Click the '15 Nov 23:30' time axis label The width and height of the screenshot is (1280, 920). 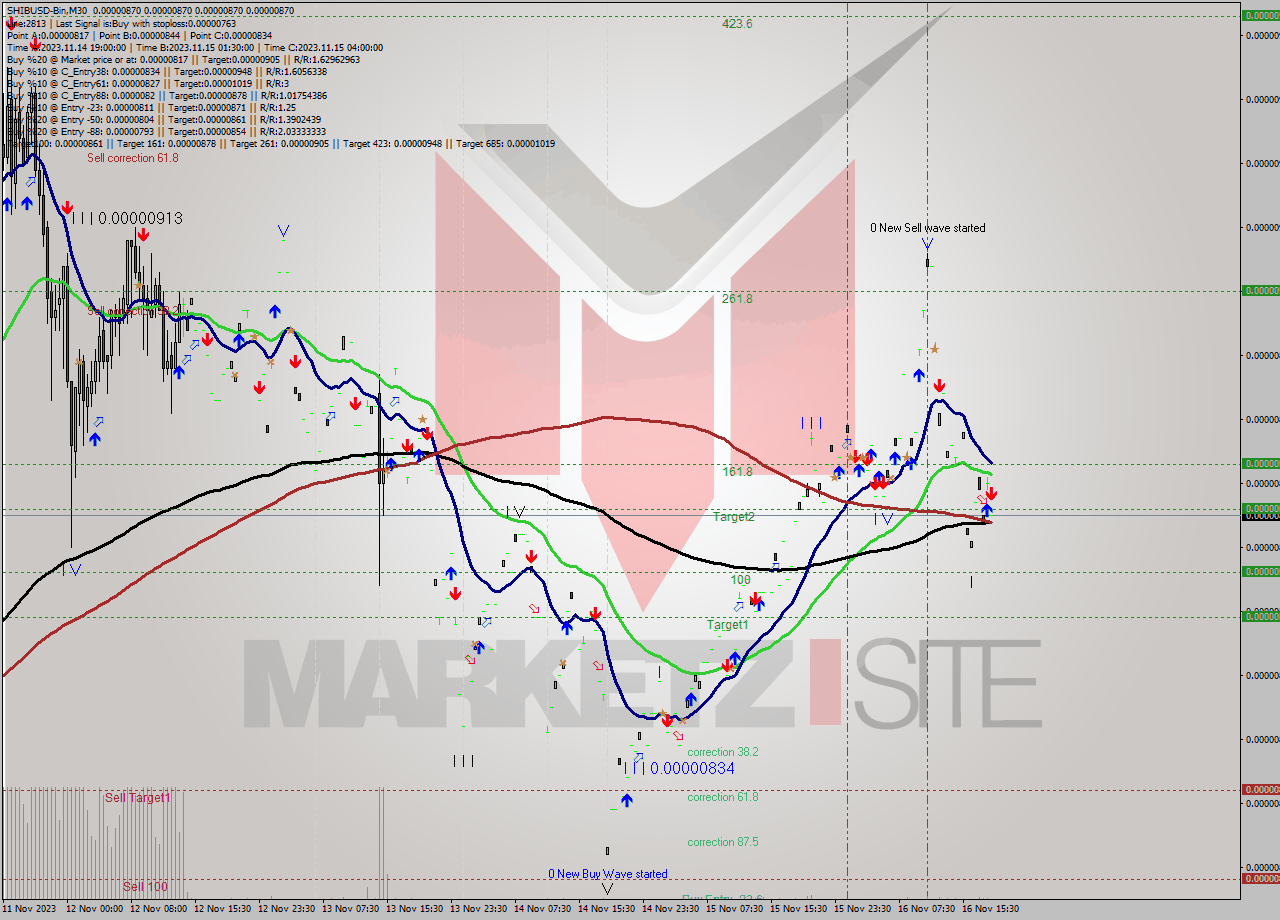(x=864, y=909)
